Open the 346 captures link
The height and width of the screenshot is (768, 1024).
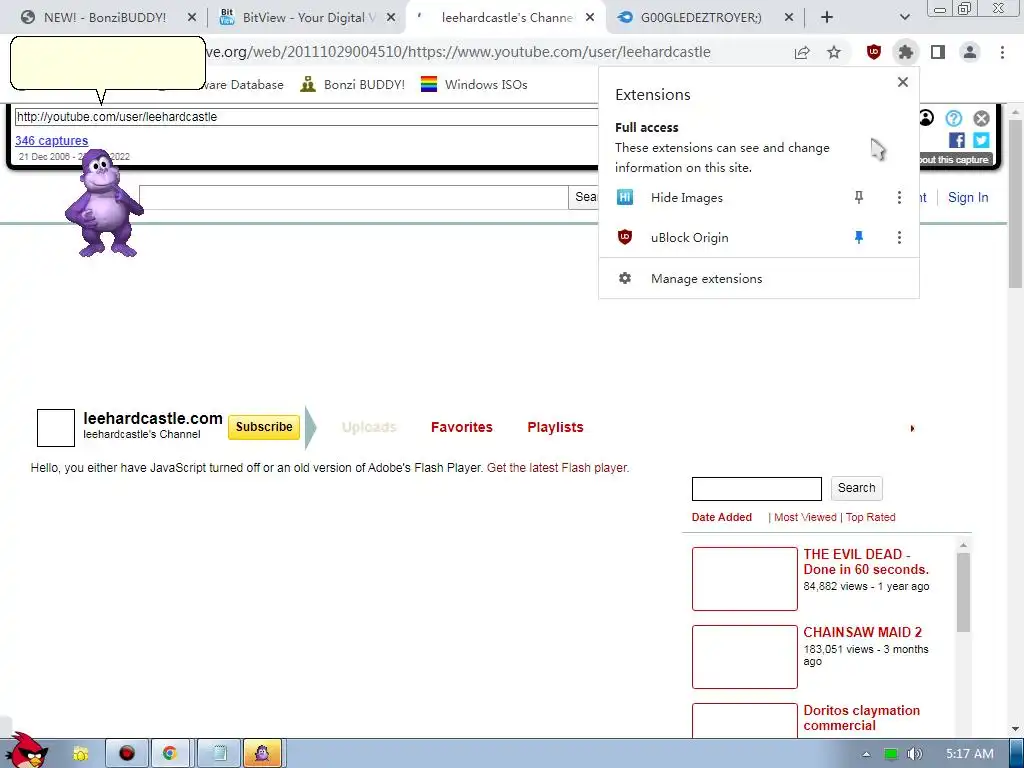52,140
